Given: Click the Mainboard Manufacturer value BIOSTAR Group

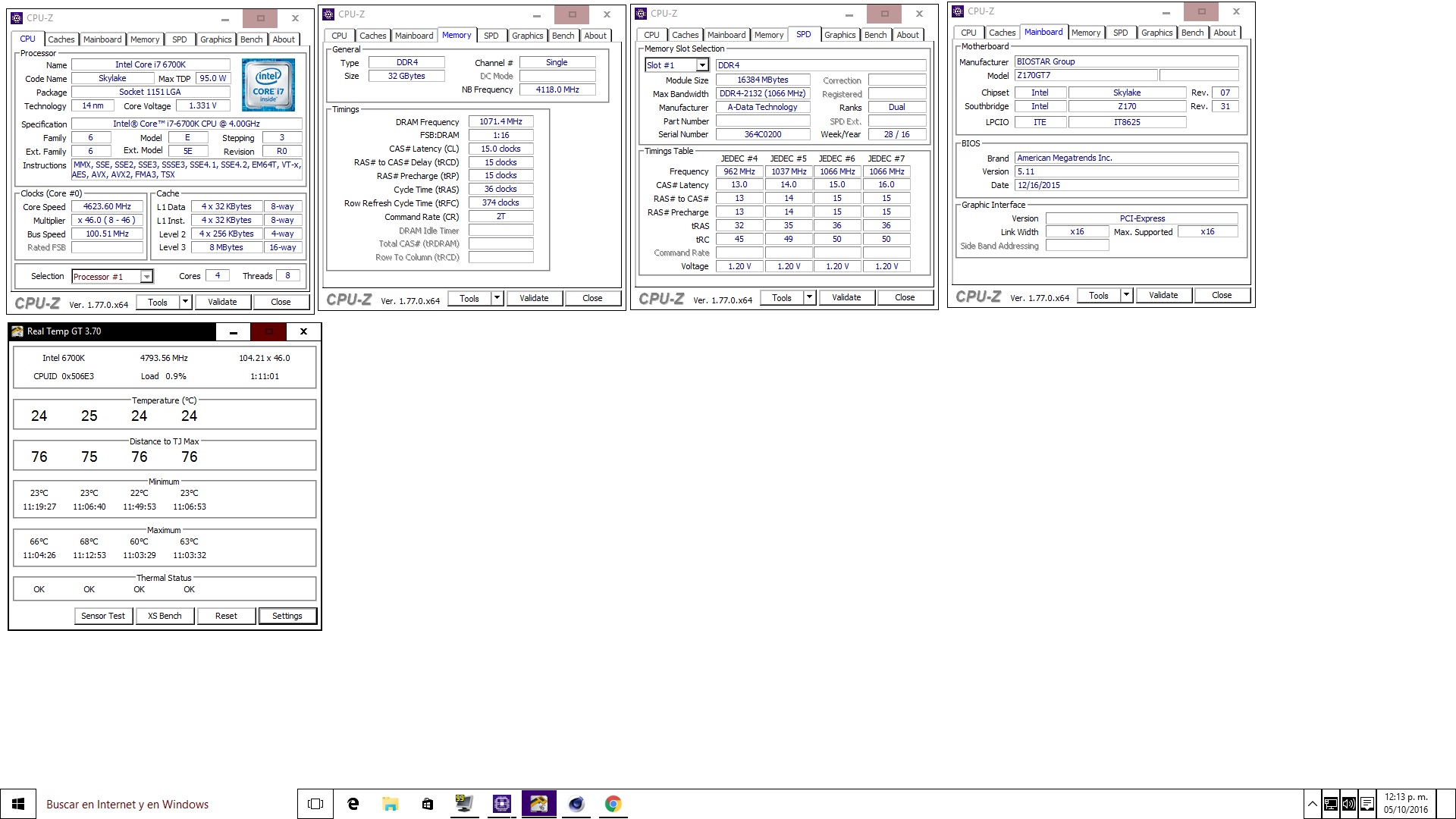Looking at the screenshot, I should click(x=1126, y=61).
